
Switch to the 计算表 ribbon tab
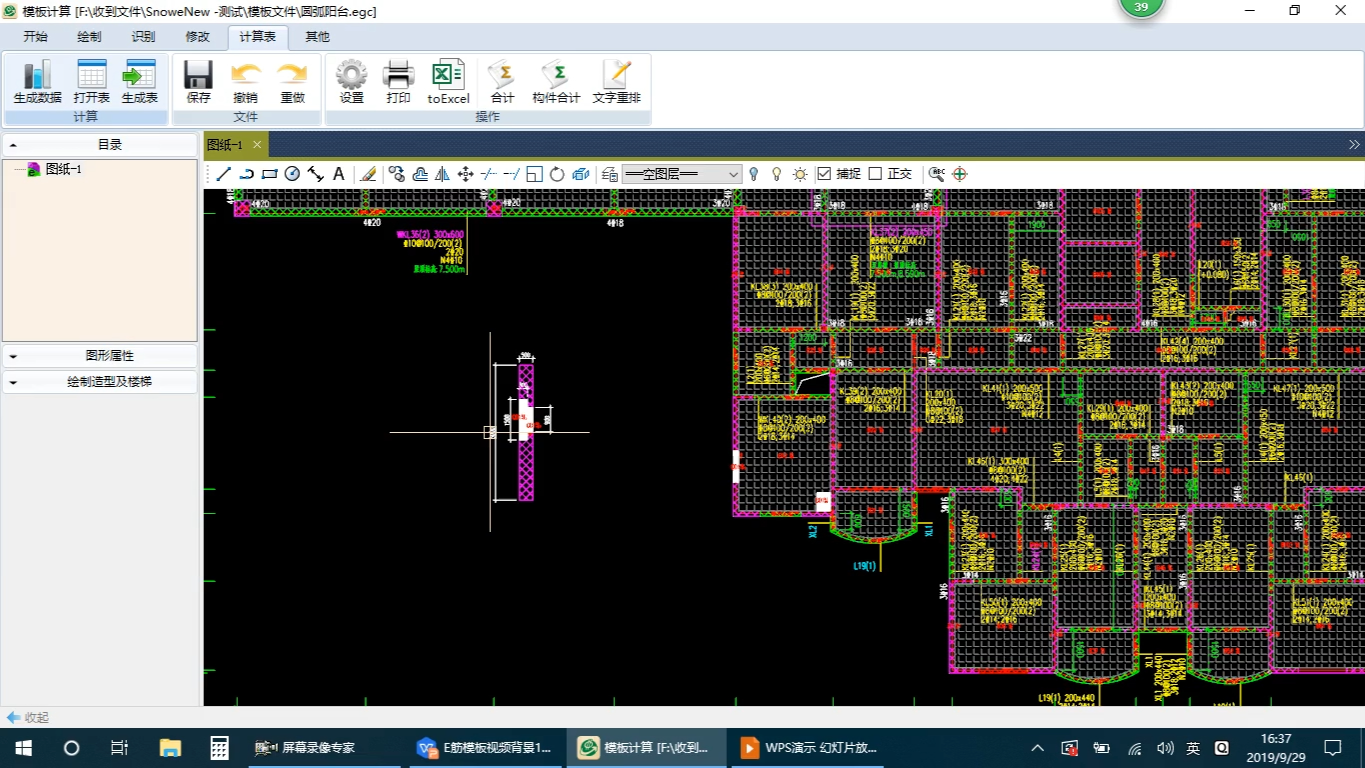258,37
